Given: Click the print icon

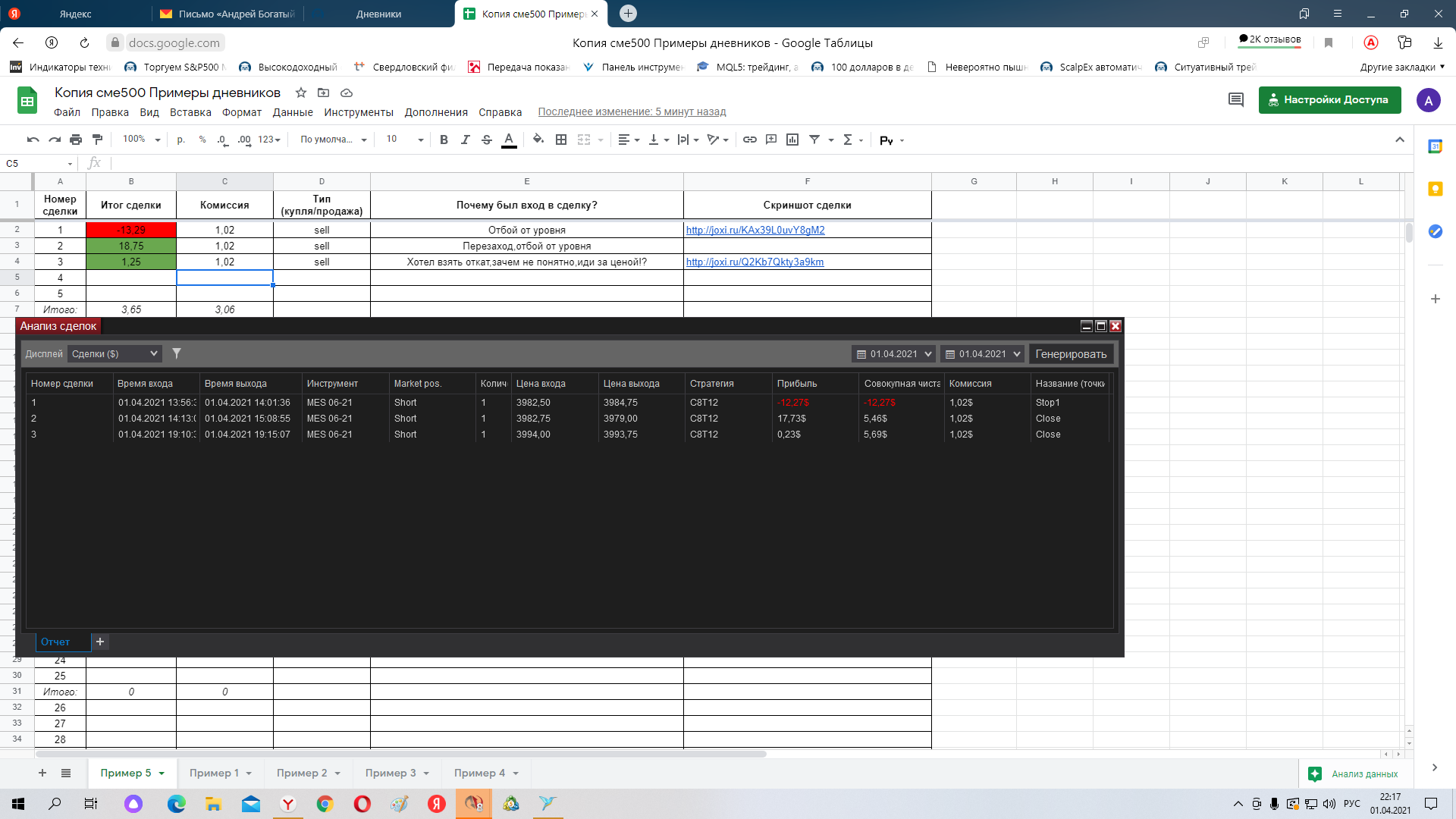Looking at the screenshot, I should pos(76,140).
